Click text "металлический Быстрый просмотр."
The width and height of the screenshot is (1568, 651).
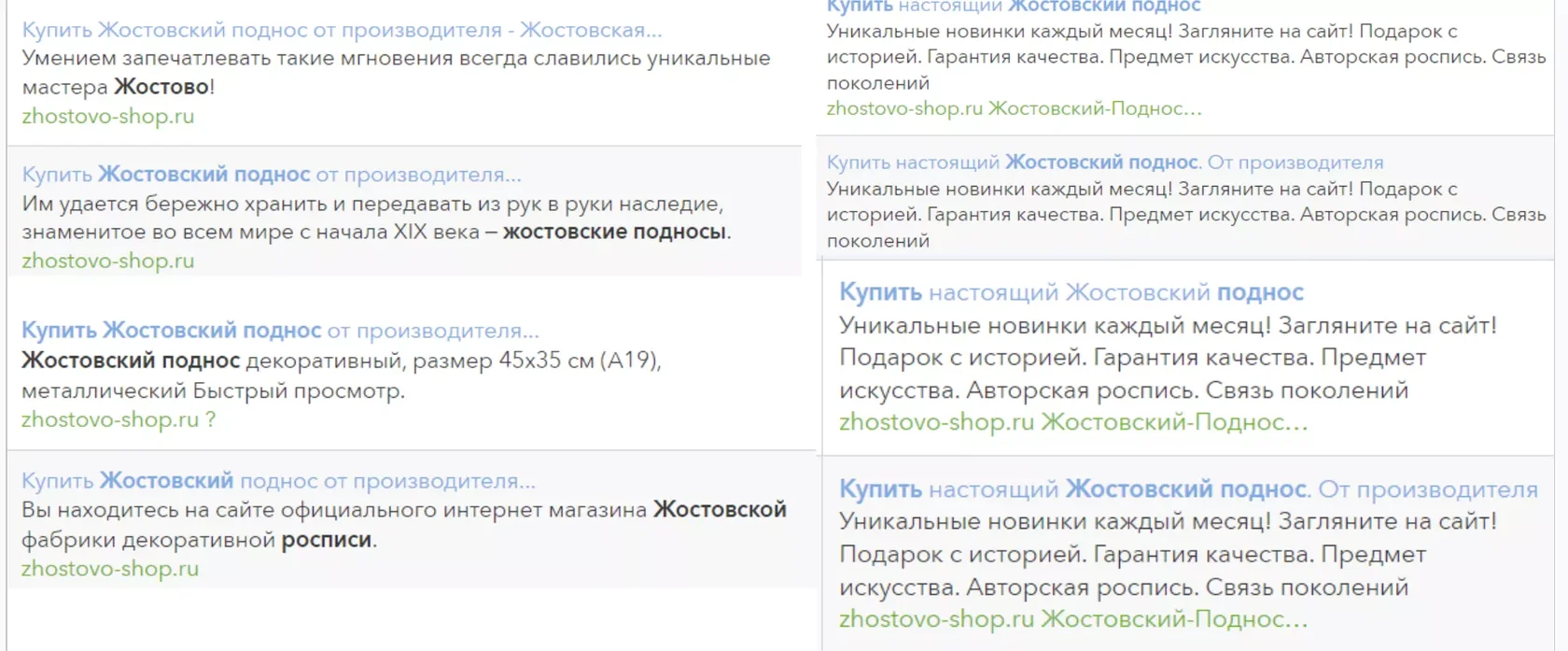click(213, 390)
